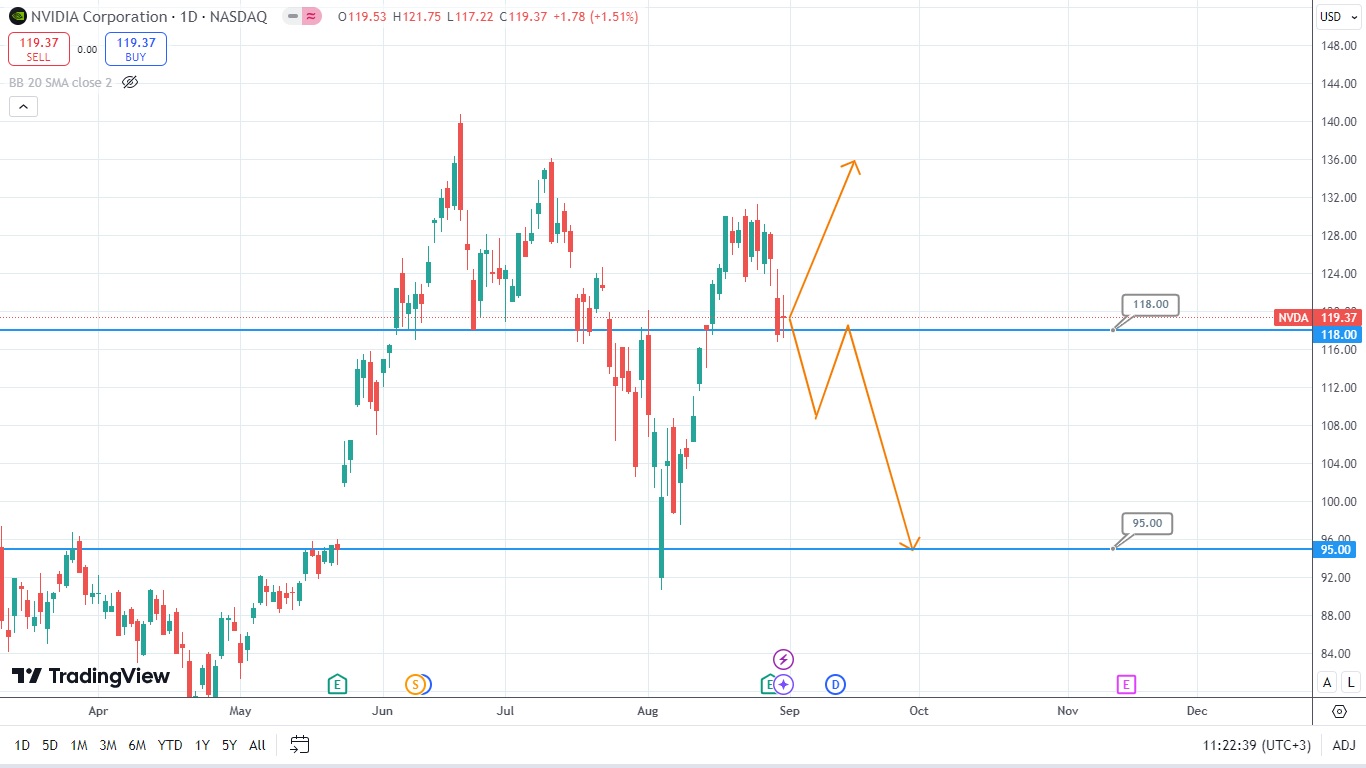1366x768 pixels.
Task: Click the blue 95.00 price-axis tag
Action: (x=1337, y=549)
